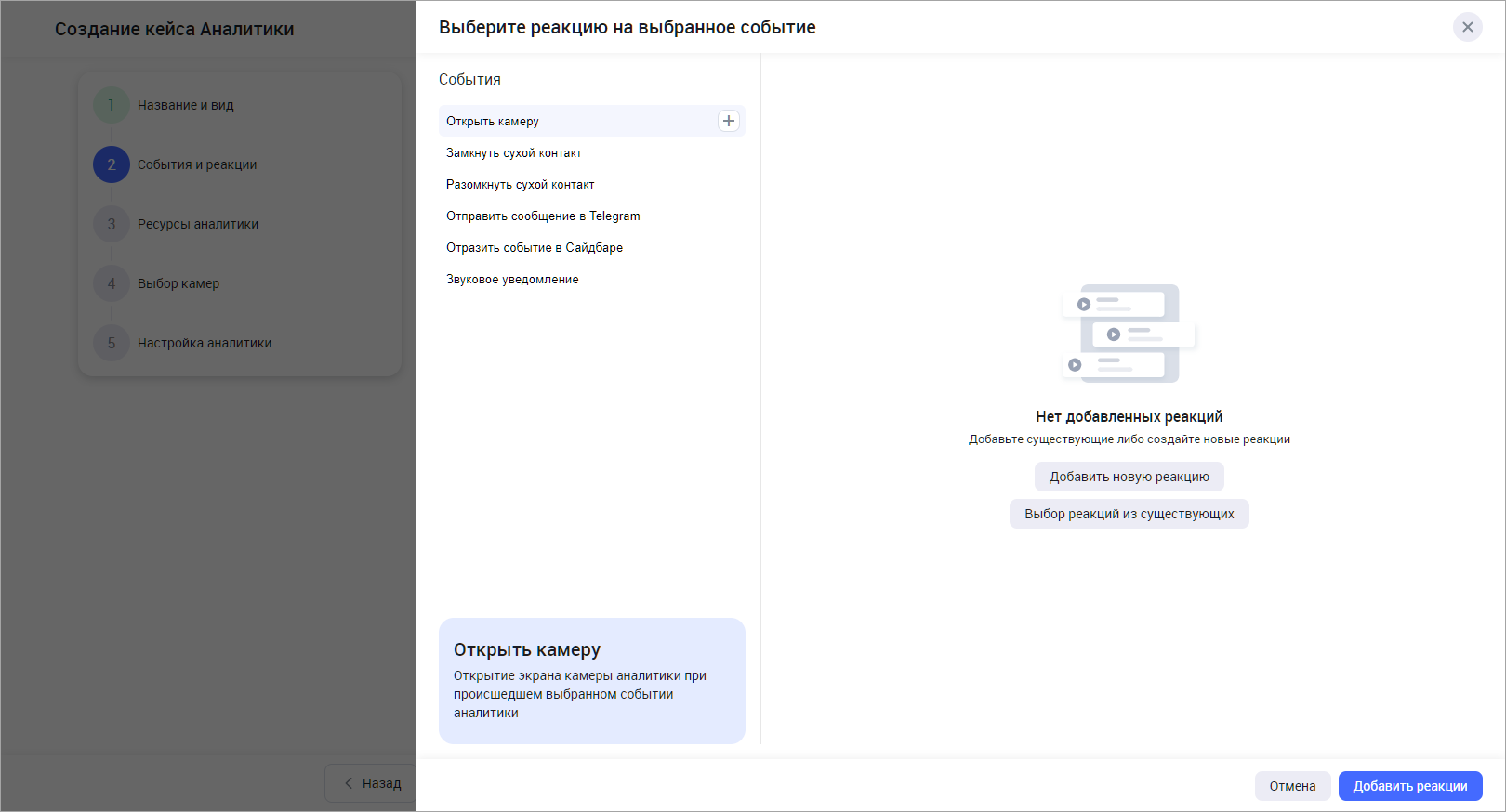1506x812 pixels.
Task: Click the Открыть камеру description card
Action: point(591,681)
